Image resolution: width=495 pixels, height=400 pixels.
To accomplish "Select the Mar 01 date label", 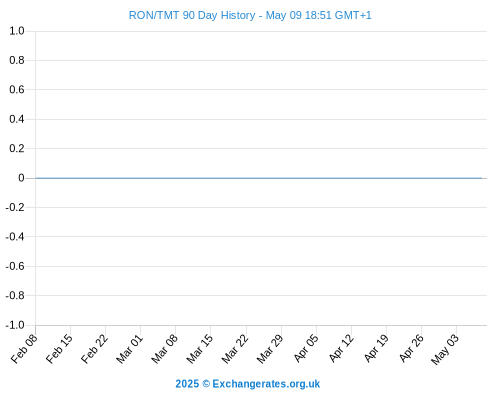I will click(x=130, y=349).
